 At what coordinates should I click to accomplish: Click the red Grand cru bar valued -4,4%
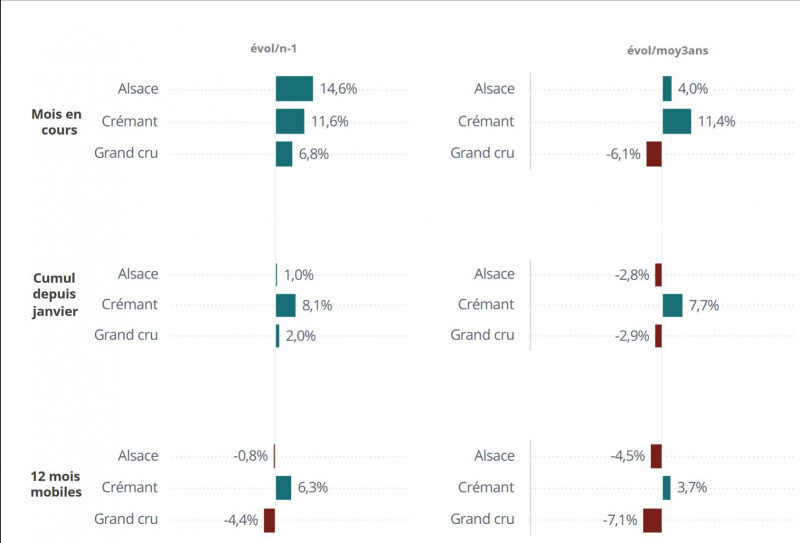[269, 520]
